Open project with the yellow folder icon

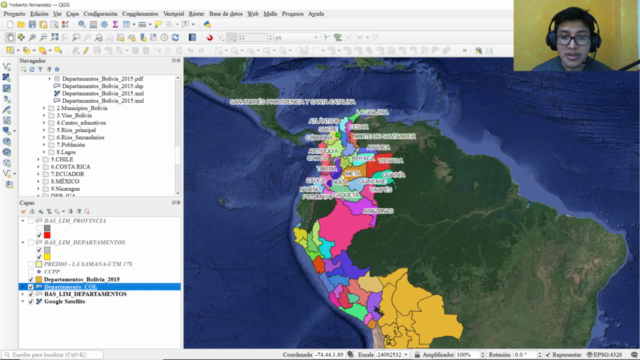(x=21, y=25)
